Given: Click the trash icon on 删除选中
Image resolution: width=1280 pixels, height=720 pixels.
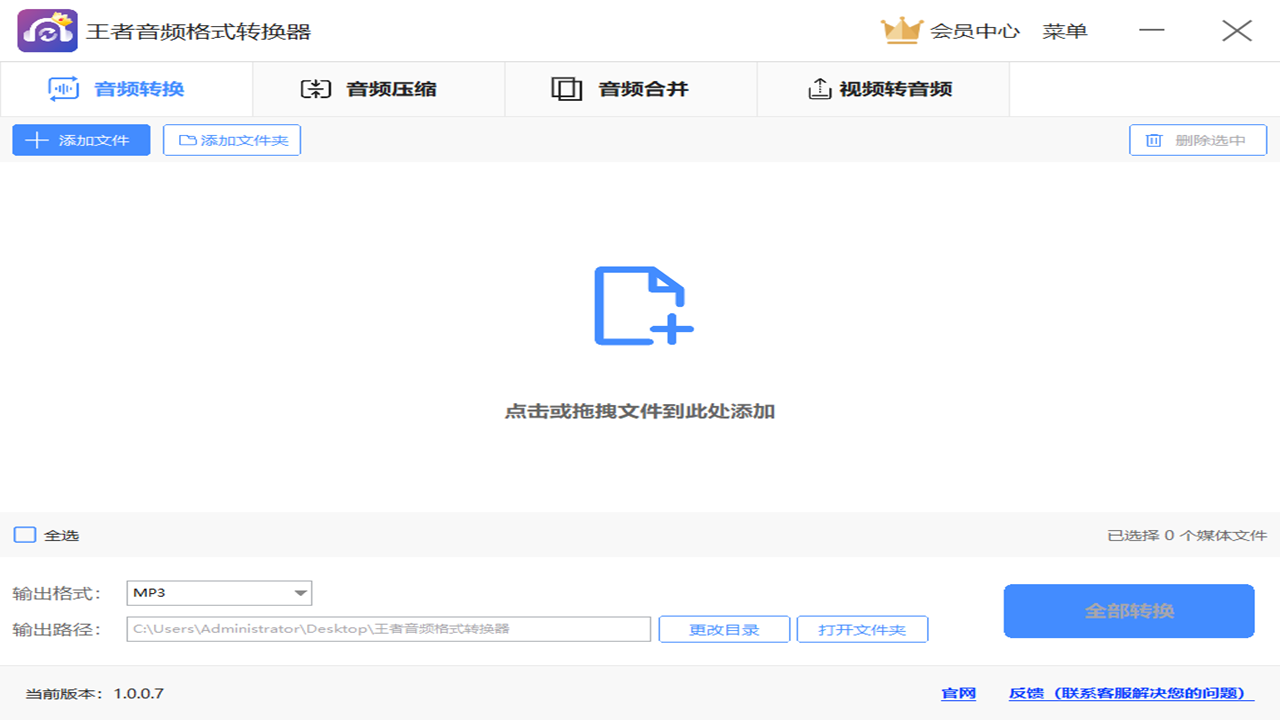Looking at the screenshot, I should pos(1151,140).
